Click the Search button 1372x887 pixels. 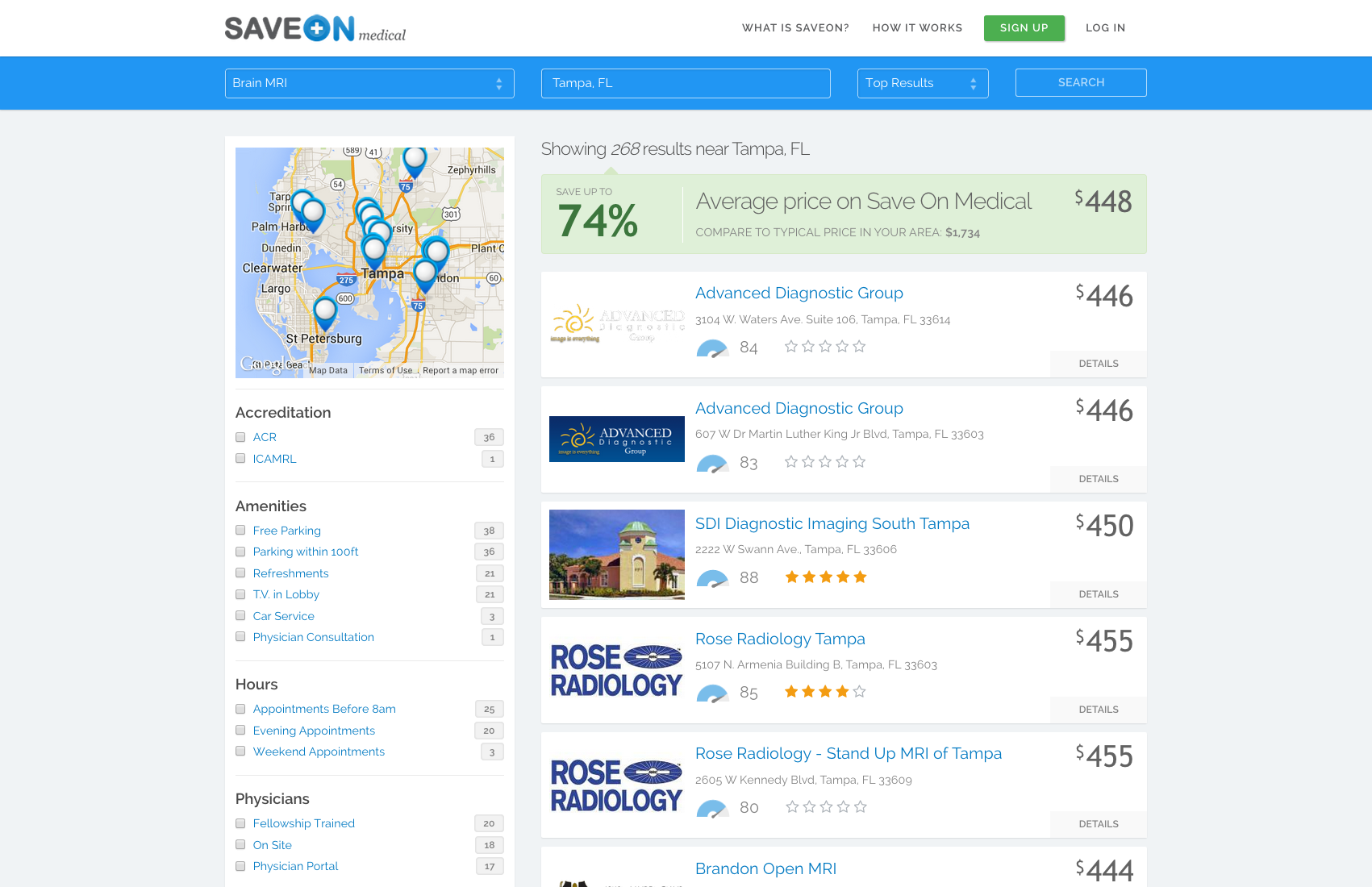(1081, 82)
